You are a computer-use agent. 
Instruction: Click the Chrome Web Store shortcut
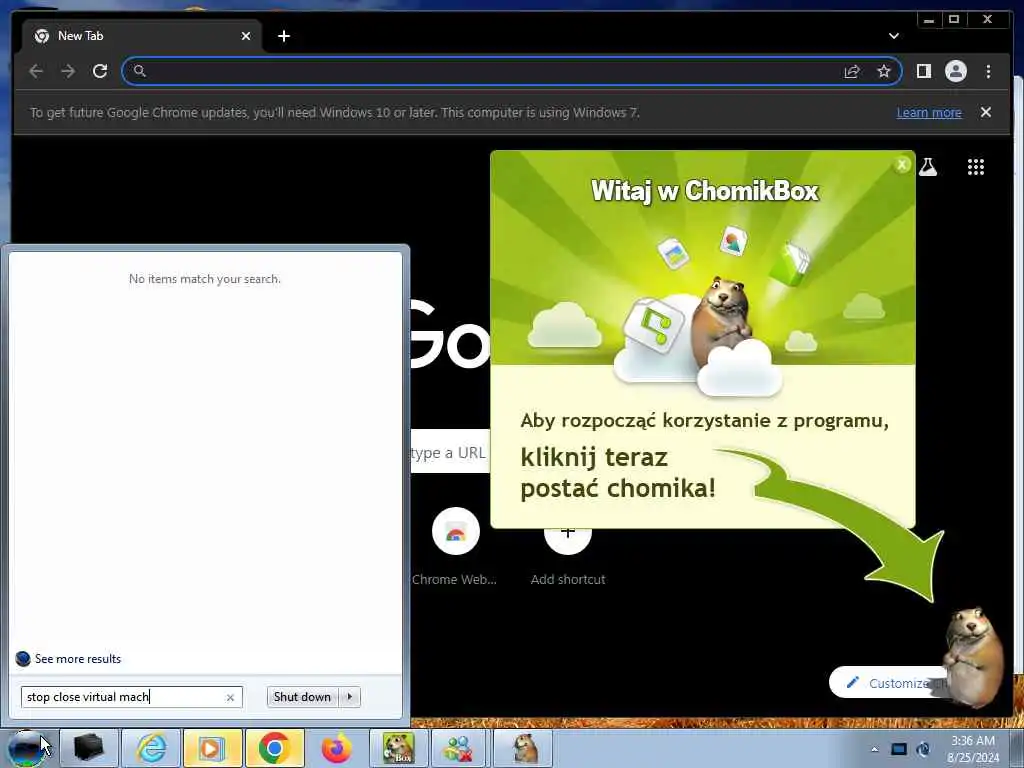455,547
